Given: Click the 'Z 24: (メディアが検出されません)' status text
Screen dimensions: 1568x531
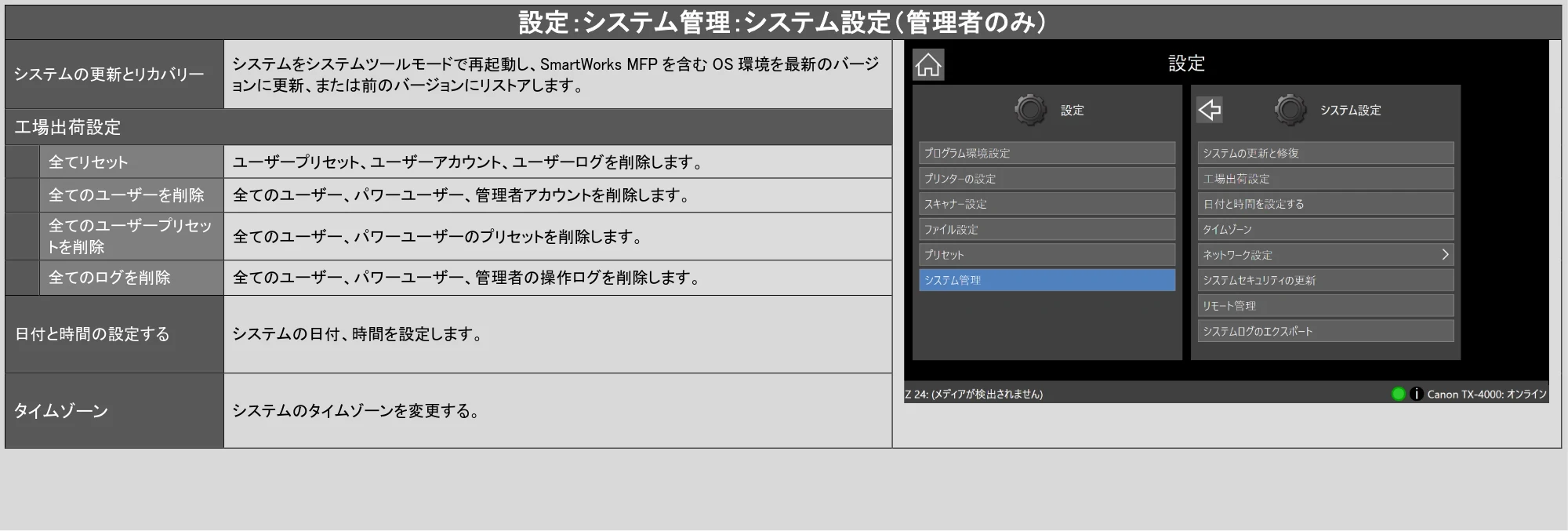Looking at the screenshot, I should (974, 394).
